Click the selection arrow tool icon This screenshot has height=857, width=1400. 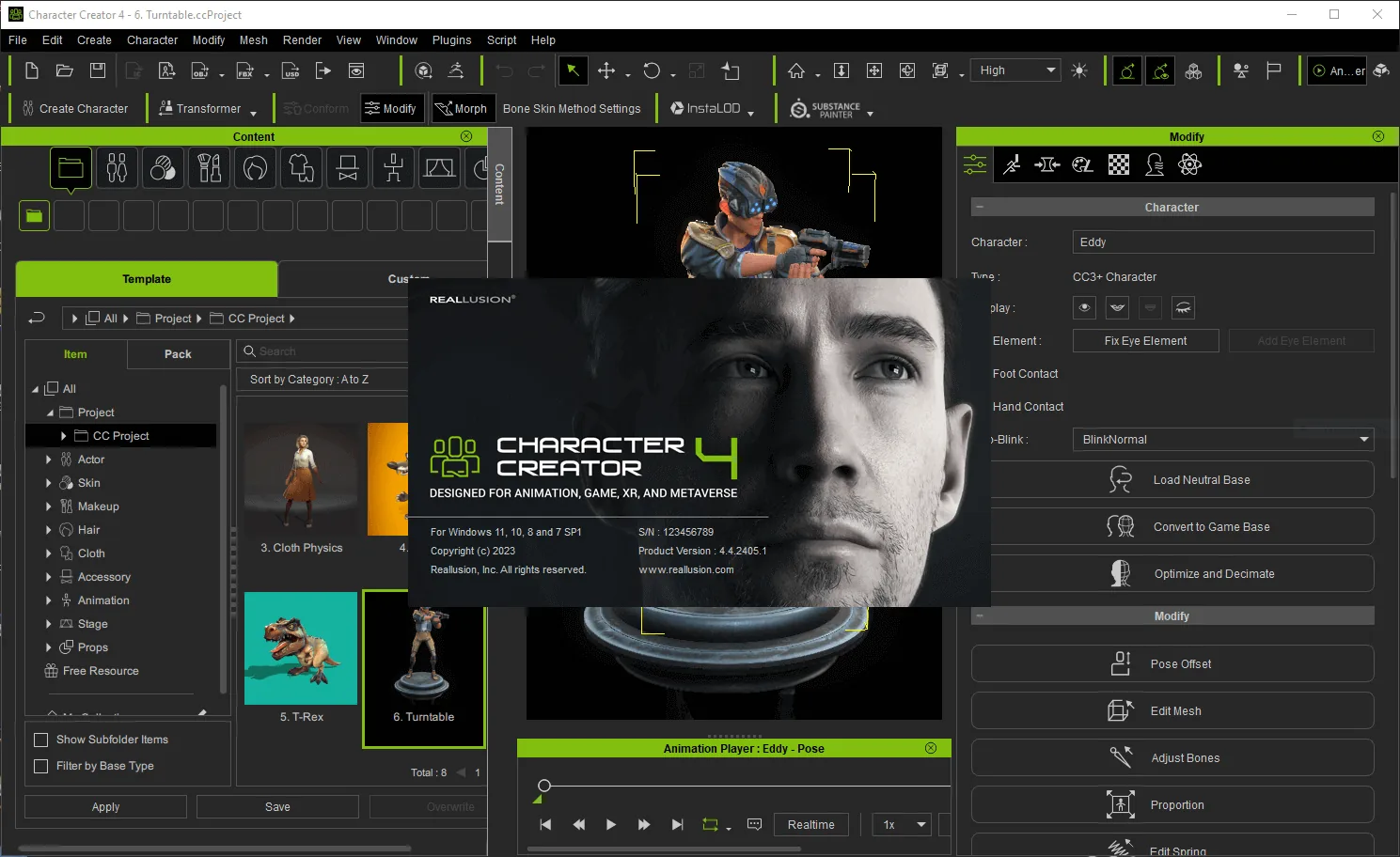[x=573, y=70]
